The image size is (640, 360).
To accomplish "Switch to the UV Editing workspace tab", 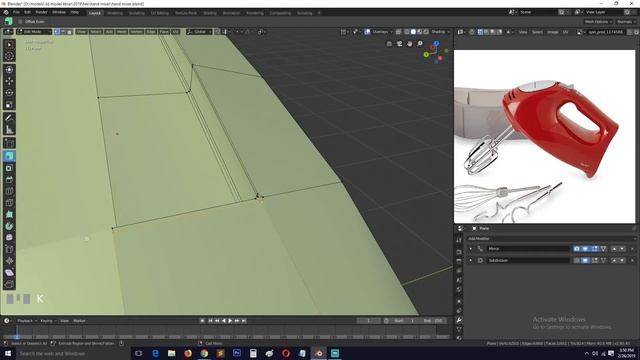I will 159,13.
